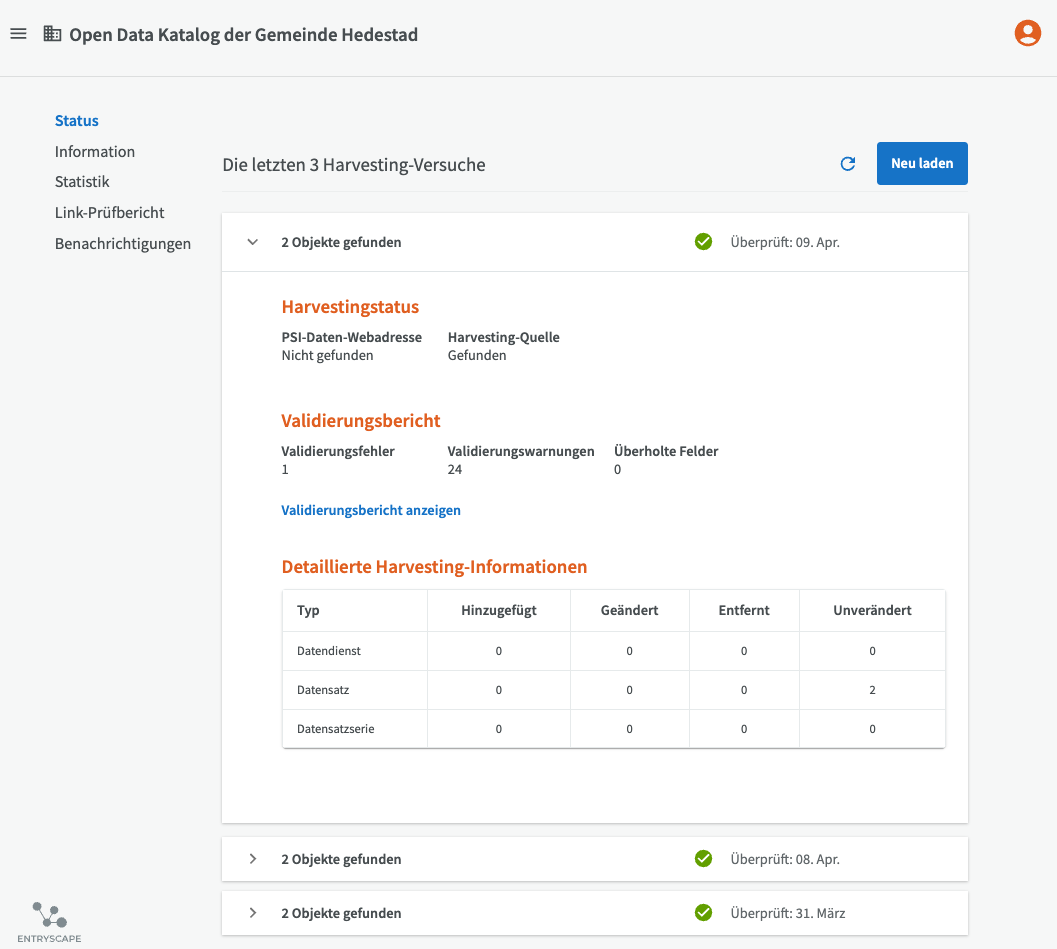Select the Datendienst row label
The width and height of the screenshot is (1057, 949).
[x=329, y=651]
